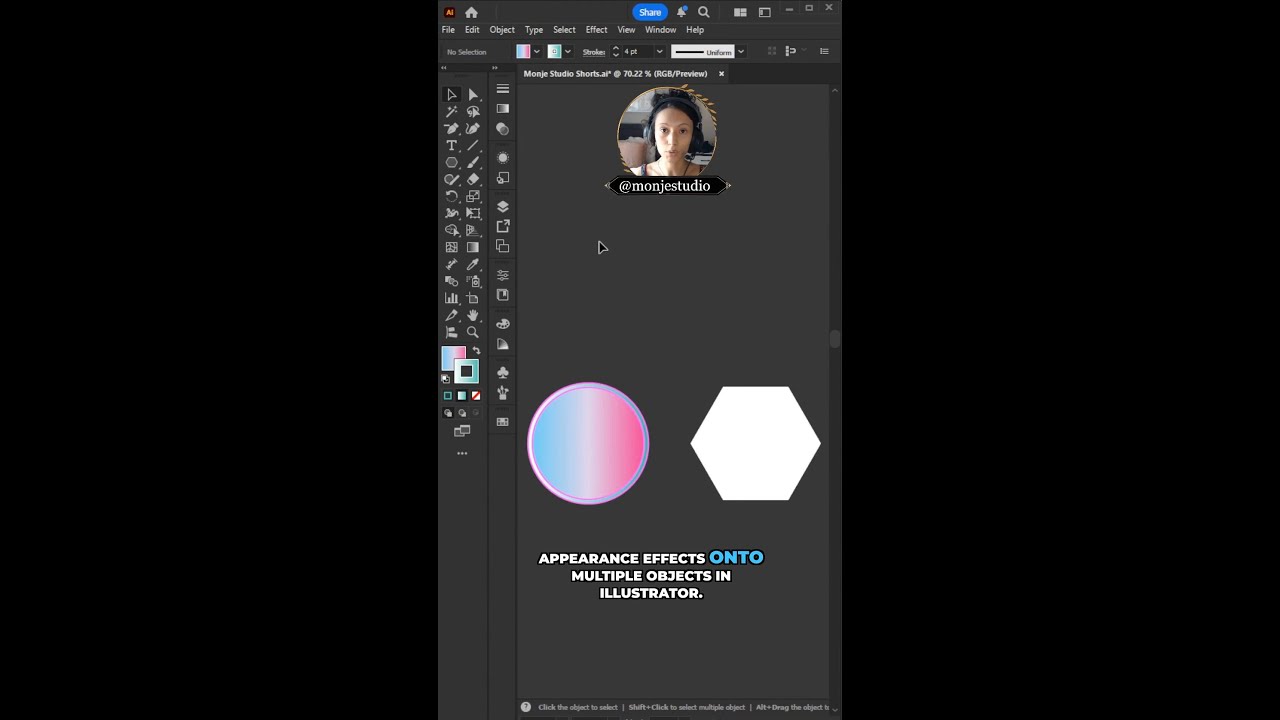Select the Direct Selection tool
The width and height of the screenshot is (1280, 720).
473,95
